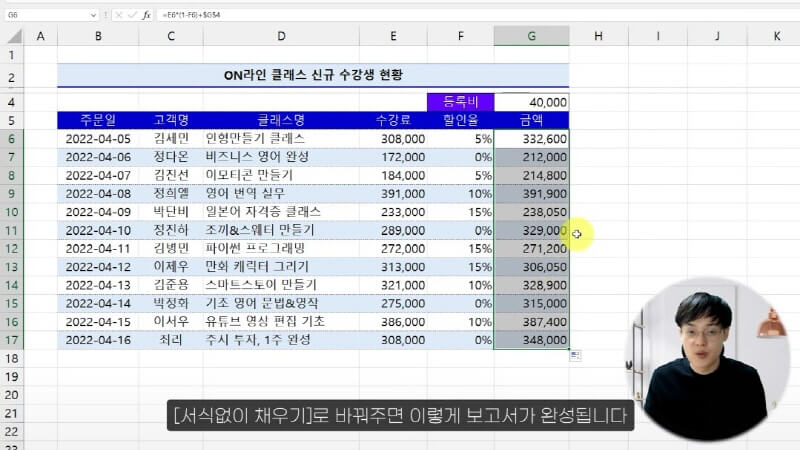Viewport: 800px width, 450px height.
Task: Select column E header
Action: 393,36
